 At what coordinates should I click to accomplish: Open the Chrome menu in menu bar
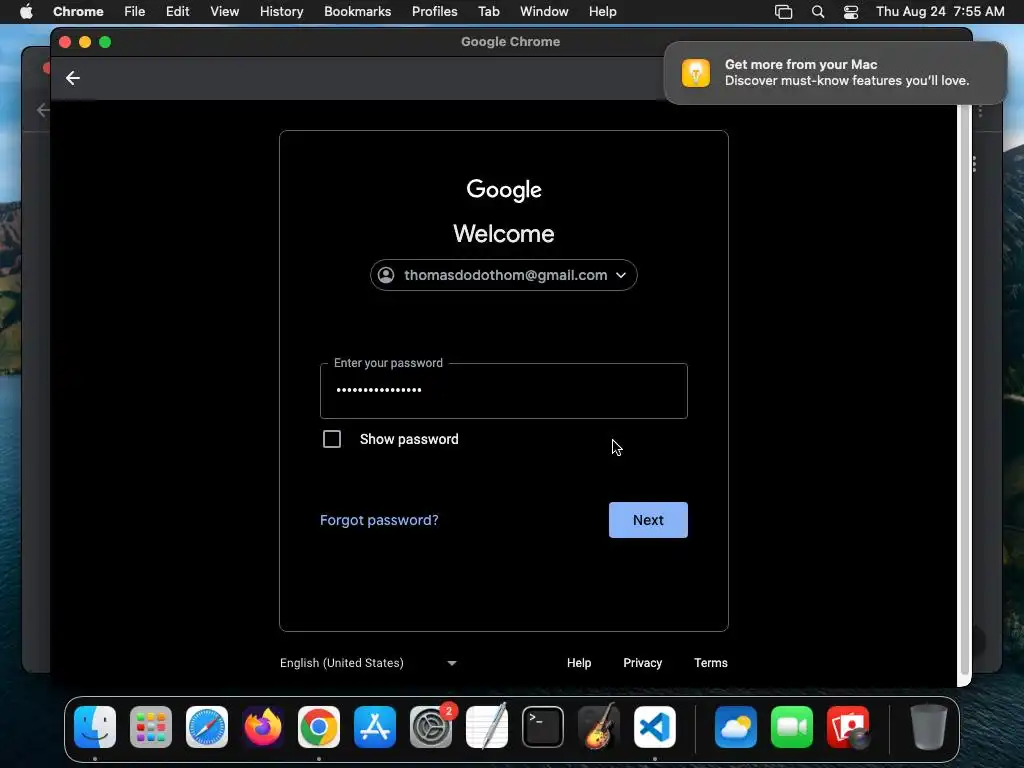(x=78, y=11)
